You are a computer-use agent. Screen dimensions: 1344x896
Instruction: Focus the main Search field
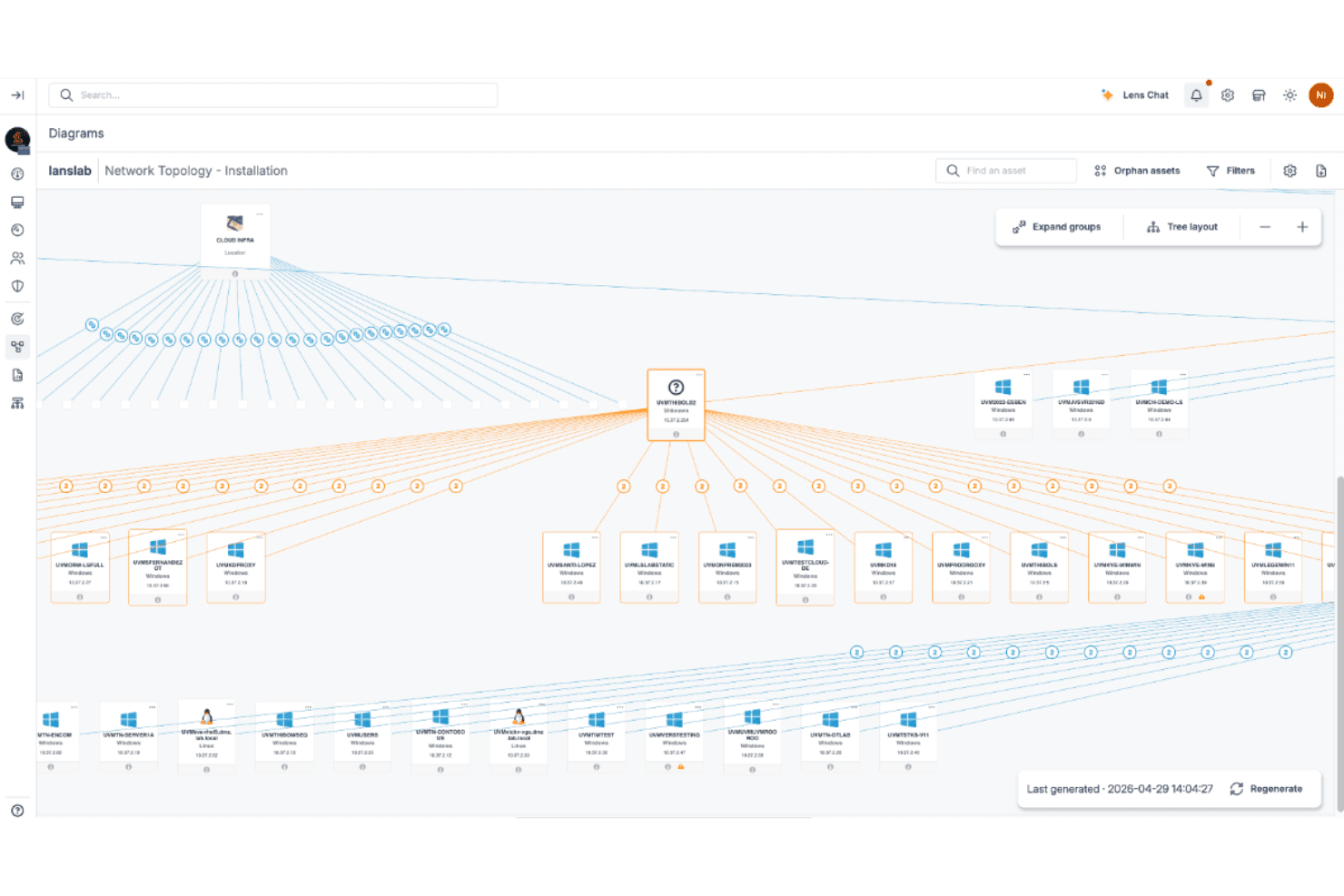pos(273,95)
